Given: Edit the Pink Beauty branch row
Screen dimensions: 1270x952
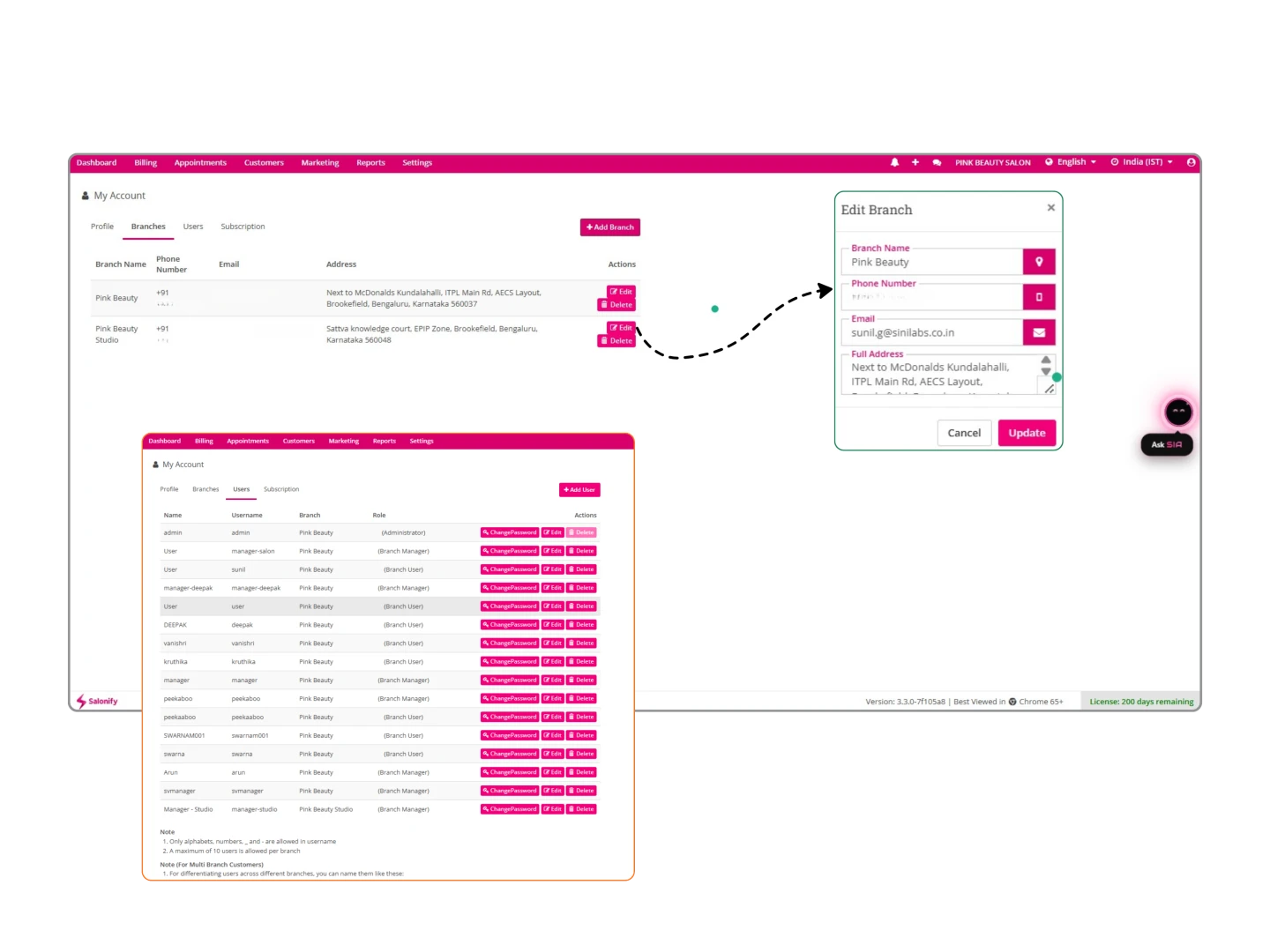Looking at the screenshot, I should coord(621,292).
